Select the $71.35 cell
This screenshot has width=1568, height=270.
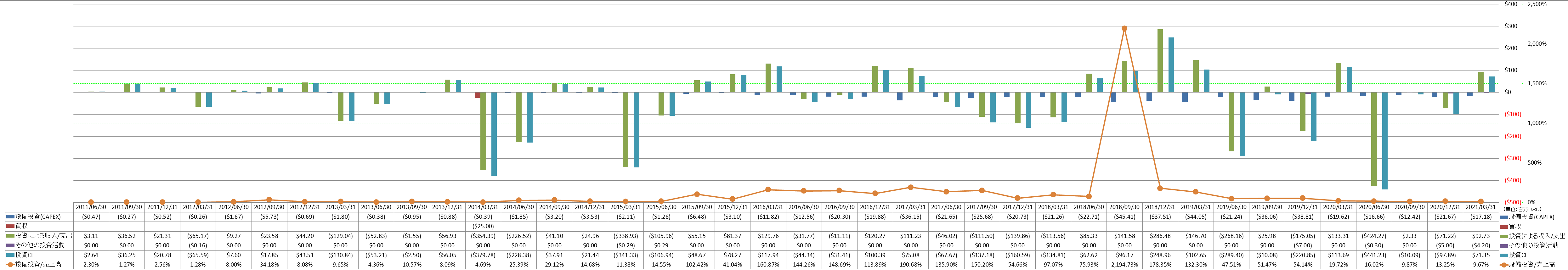[x=1481, y=256]
